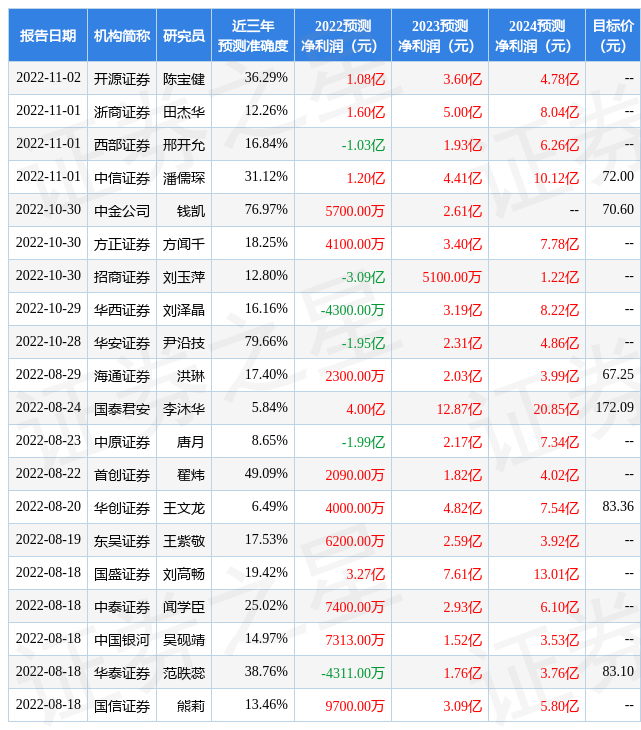Click the 49.09% accuracy value
Image resolution: width=641 pixels, height=730 pixels.
266,473
